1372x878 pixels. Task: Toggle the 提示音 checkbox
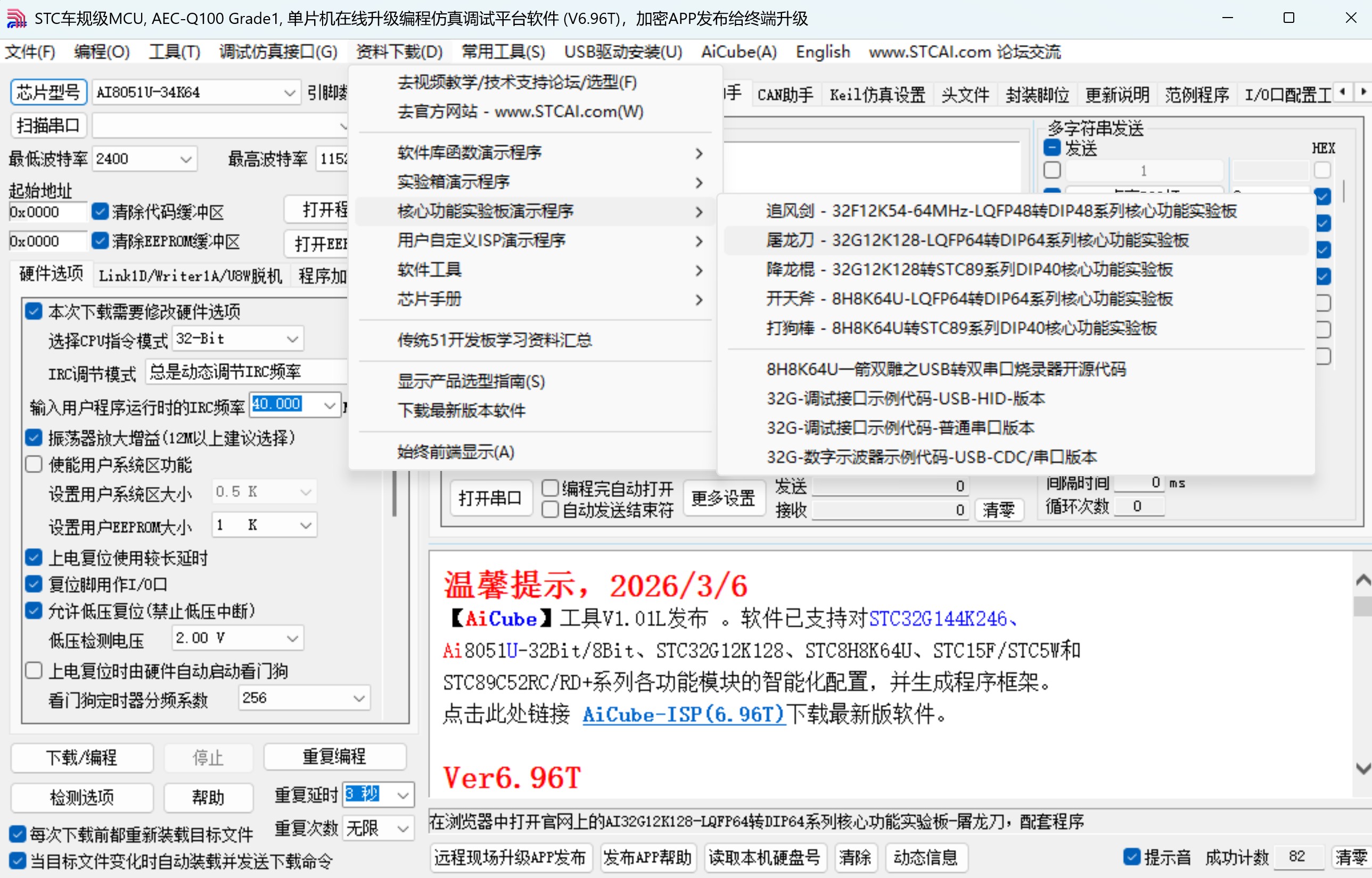[x=1133, y=857]
